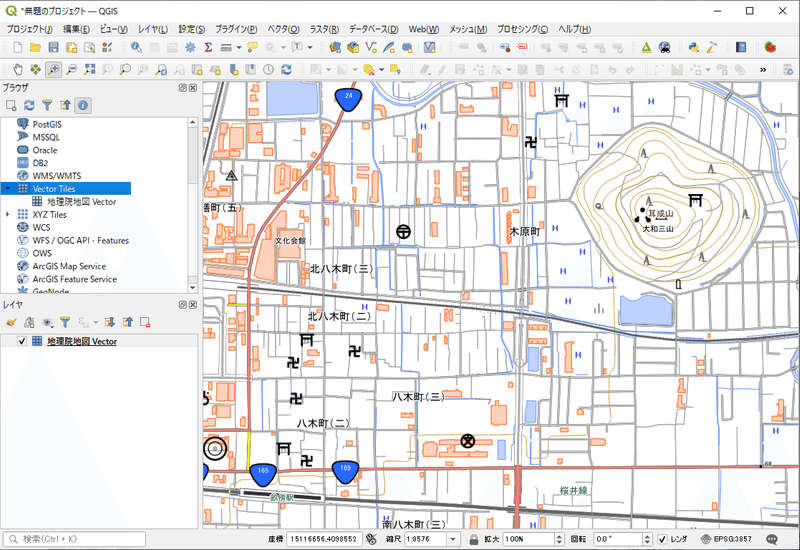Open the scale 1:8576 dropdown arrow
The height and width of the screenshot is (550, 800).
click(x=453, y=539)
